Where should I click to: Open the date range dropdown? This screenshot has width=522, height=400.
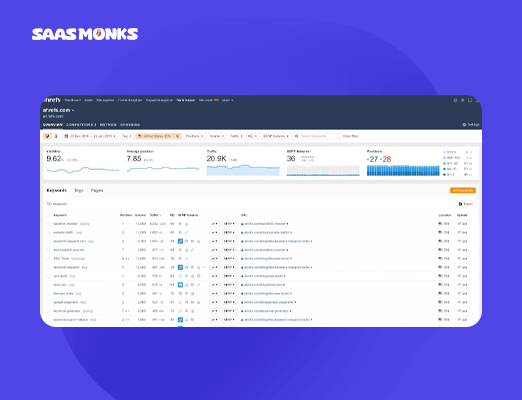pos(90,136)
